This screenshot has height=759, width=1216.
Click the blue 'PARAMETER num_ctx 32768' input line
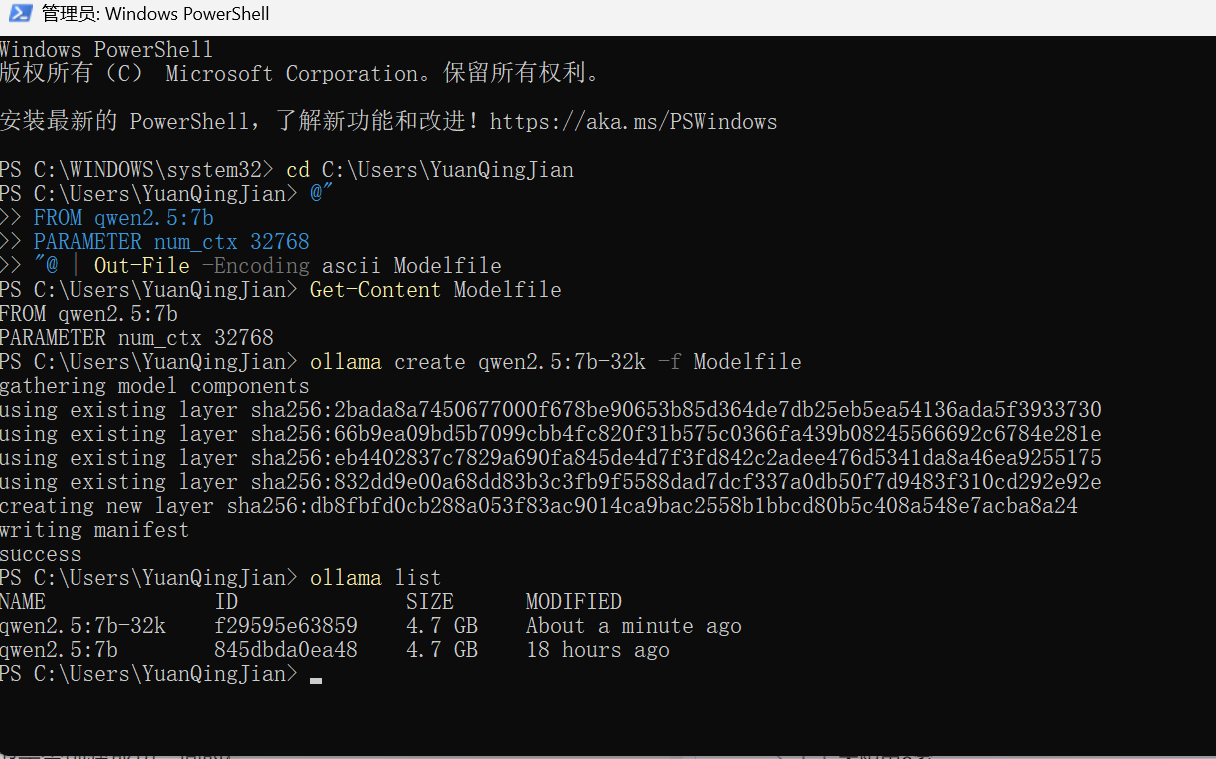(172, 242)
